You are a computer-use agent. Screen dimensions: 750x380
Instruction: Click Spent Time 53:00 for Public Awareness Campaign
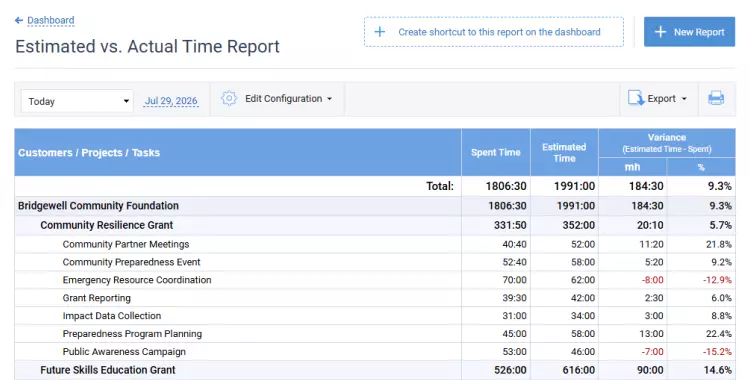(x=514, y=352)
